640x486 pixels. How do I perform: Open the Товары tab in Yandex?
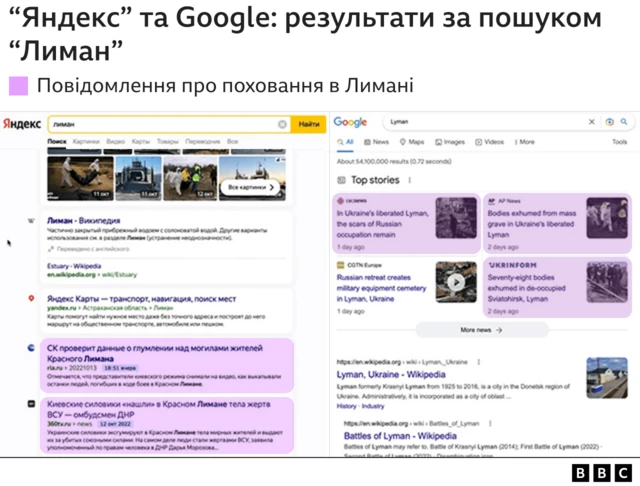pos(168,142)
